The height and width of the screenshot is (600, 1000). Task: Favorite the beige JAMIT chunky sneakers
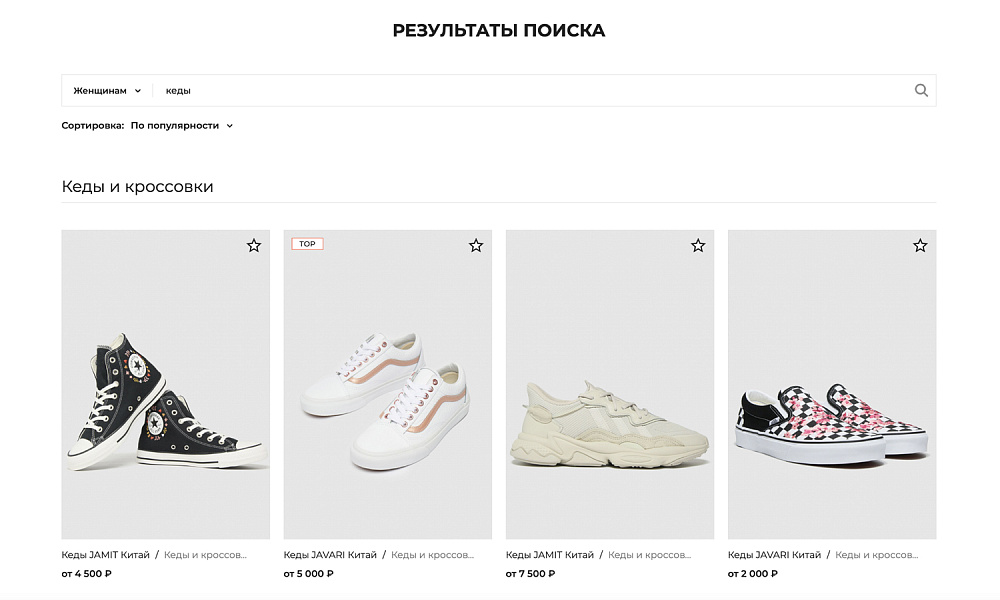[697, 244]
